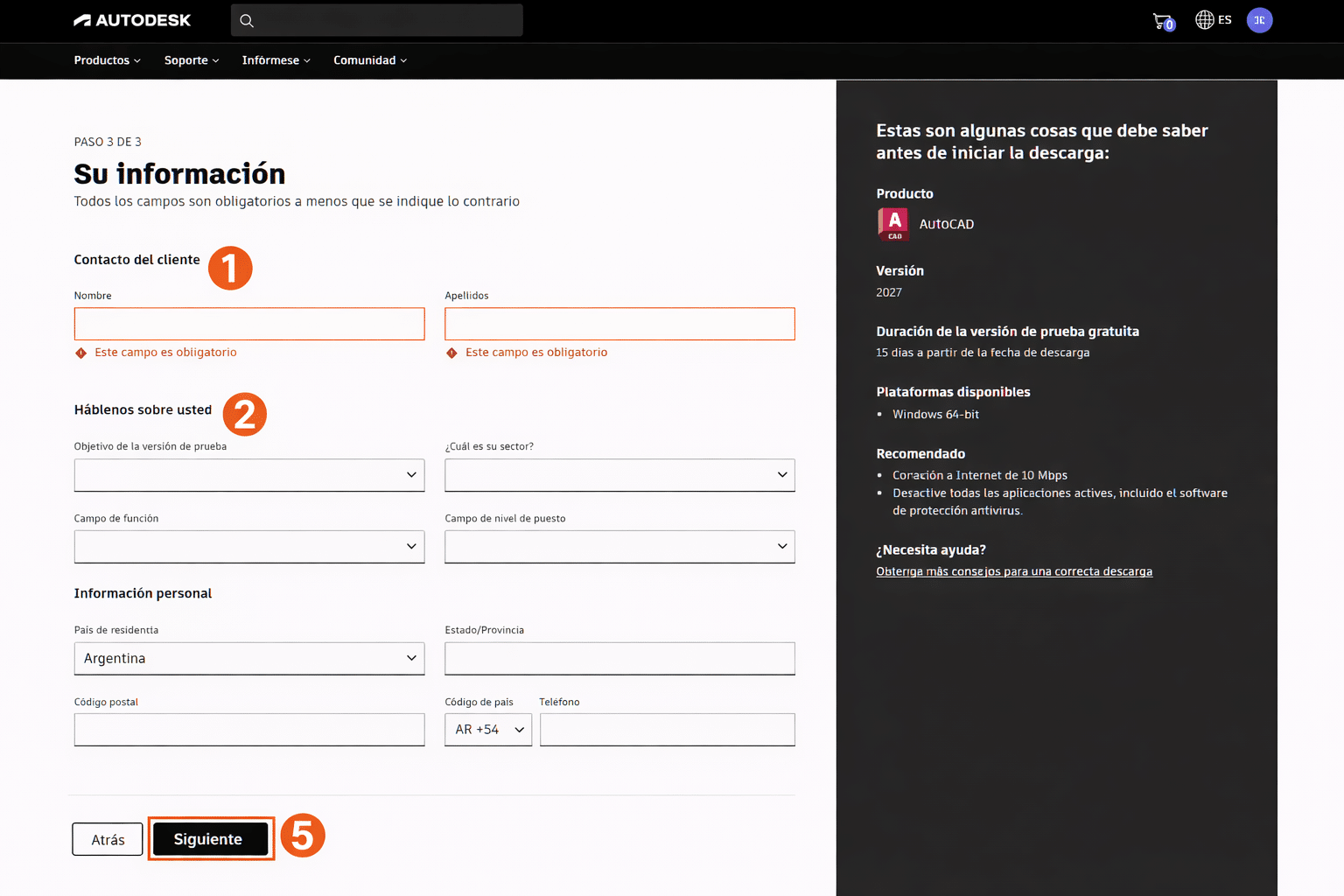Focus the Nombre text field
The width and height of the screenshot is (1344, 896).
(x=249, y=324)
